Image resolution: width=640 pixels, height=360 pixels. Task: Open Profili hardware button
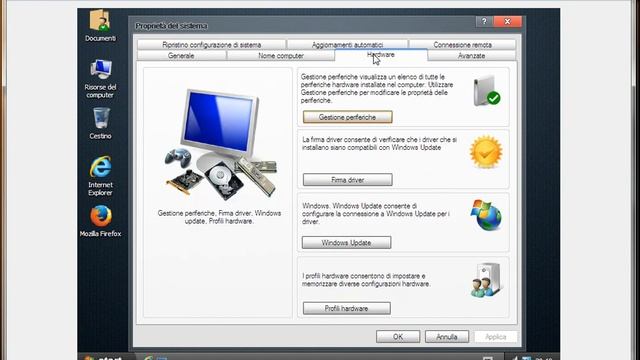346,308
